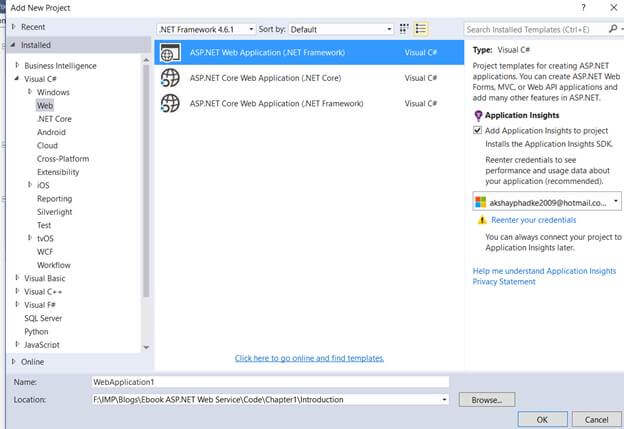Click the Cancel button
Image resolution: width=624 pixels, height=429 pixels.
point(597,419)
